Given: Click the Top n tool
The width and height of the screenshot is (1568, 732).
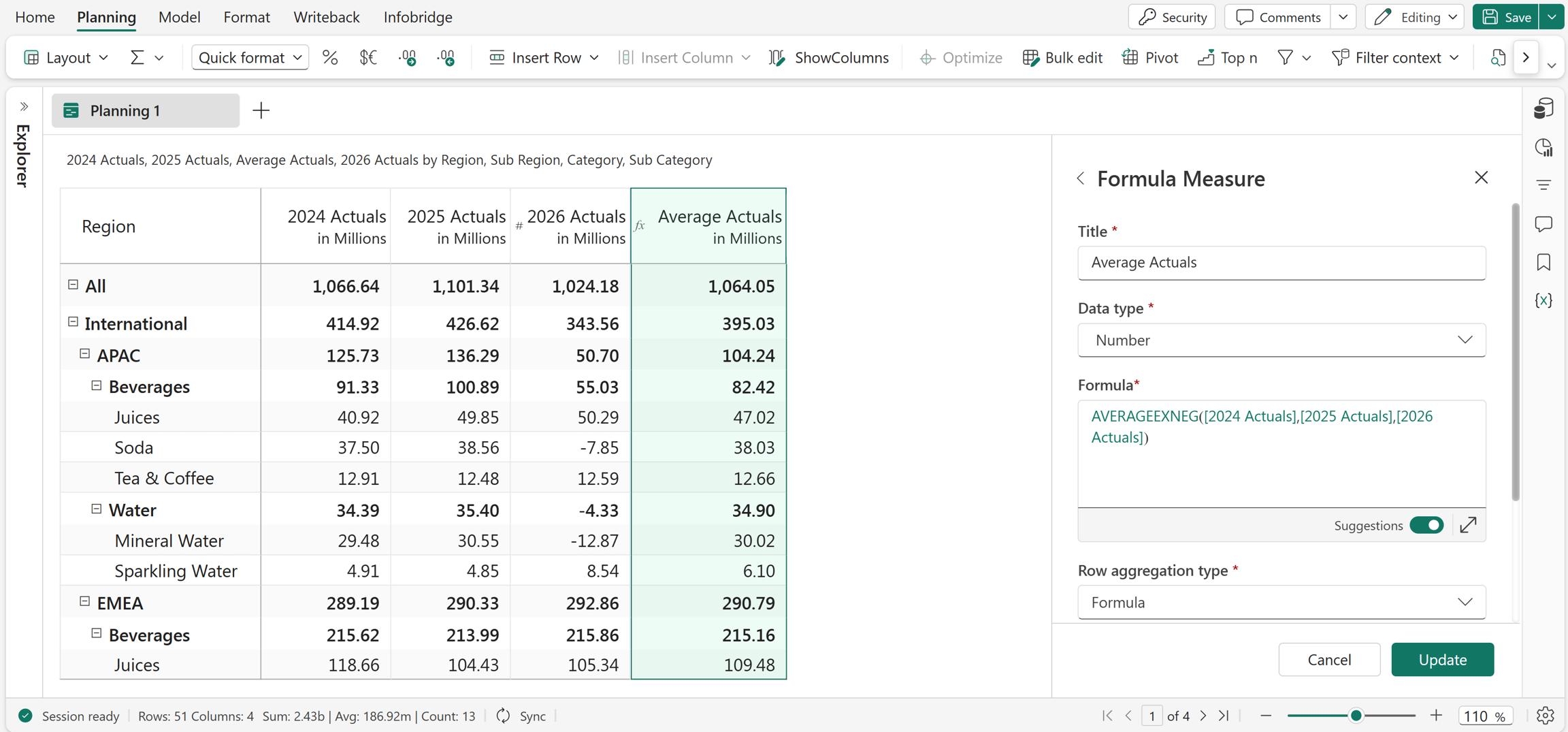Looking at the screenshot, I should pyautogui.click(x=1228, y=58).
